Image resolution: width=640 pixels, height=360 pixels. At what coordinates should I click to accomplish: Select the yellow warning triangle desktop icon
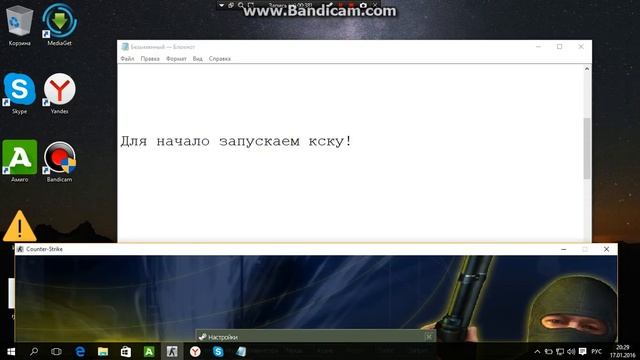(x=19, y=226)
